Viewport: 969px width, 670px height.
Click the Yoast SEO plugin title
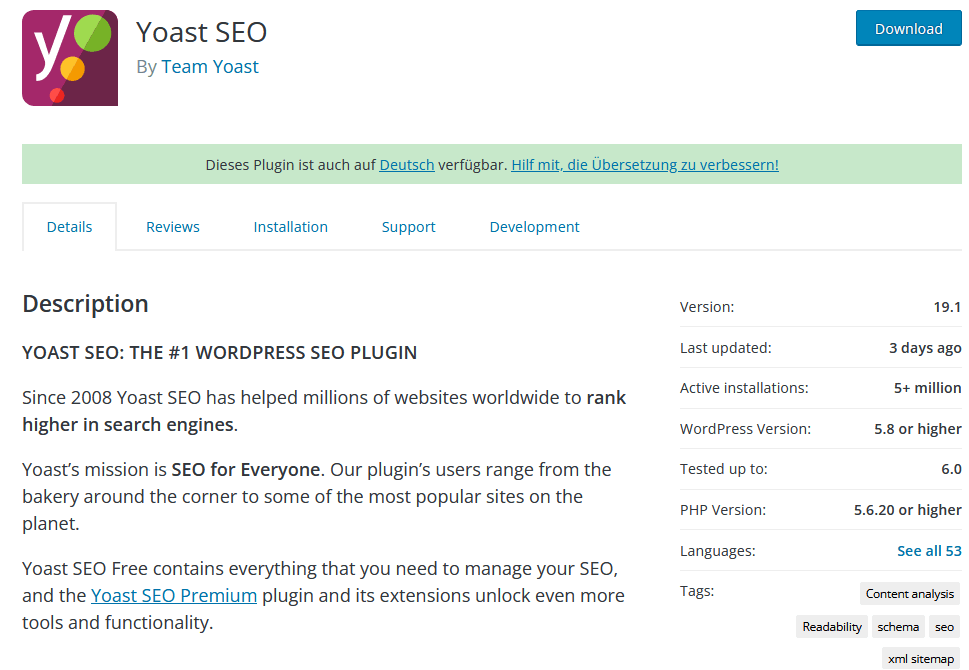click(201, 32)
